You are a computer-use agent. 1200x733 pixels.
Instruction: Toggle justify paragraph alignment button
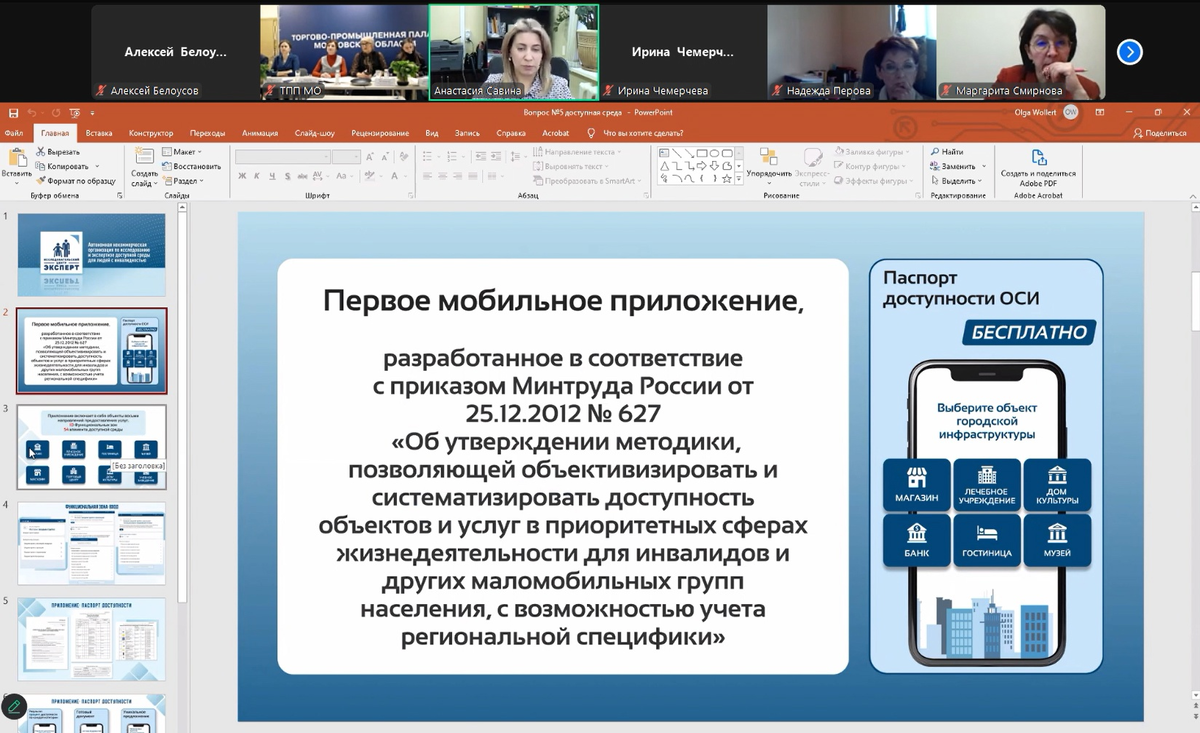(471, 176)
